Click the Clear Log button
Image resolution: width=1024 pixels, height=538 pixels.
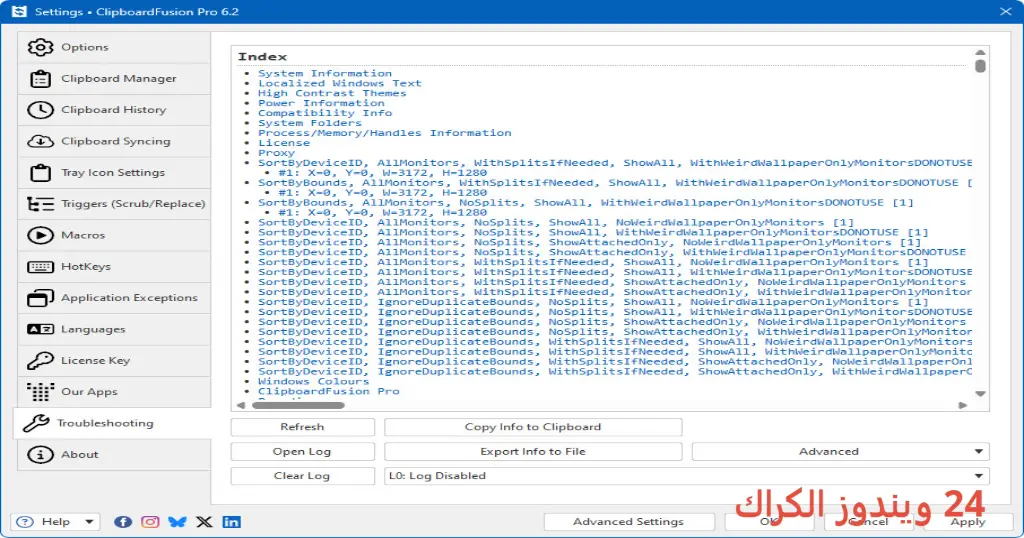point(302,476)
